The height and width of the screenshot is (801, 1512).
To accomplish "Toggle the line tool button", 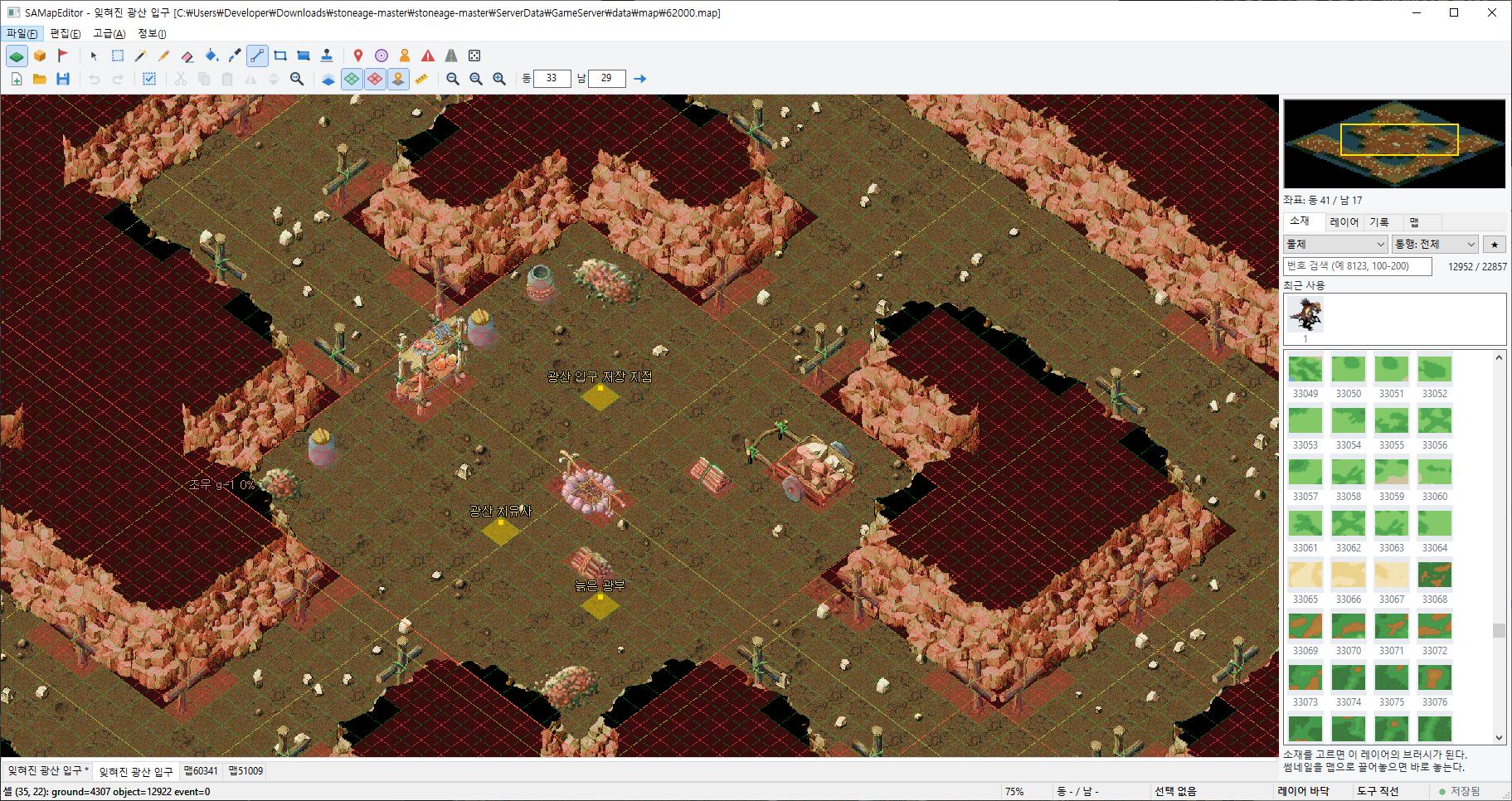I will pyautogui.click(x=257, y=56).
